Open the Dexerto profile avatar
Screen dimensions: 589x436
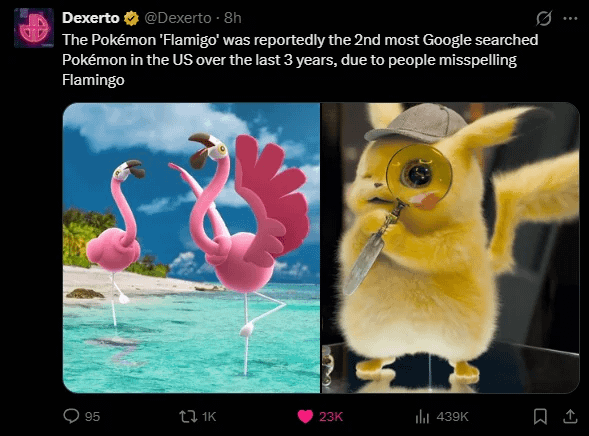point(34,28)
